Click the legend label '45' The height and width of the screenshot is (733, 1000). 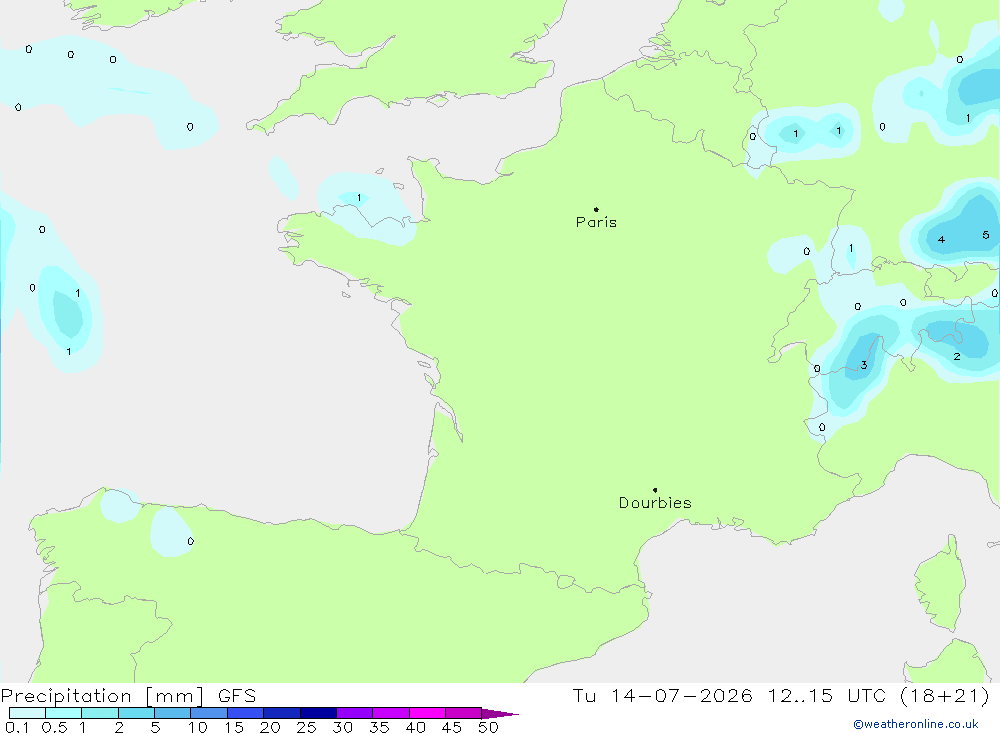(452, 727)
